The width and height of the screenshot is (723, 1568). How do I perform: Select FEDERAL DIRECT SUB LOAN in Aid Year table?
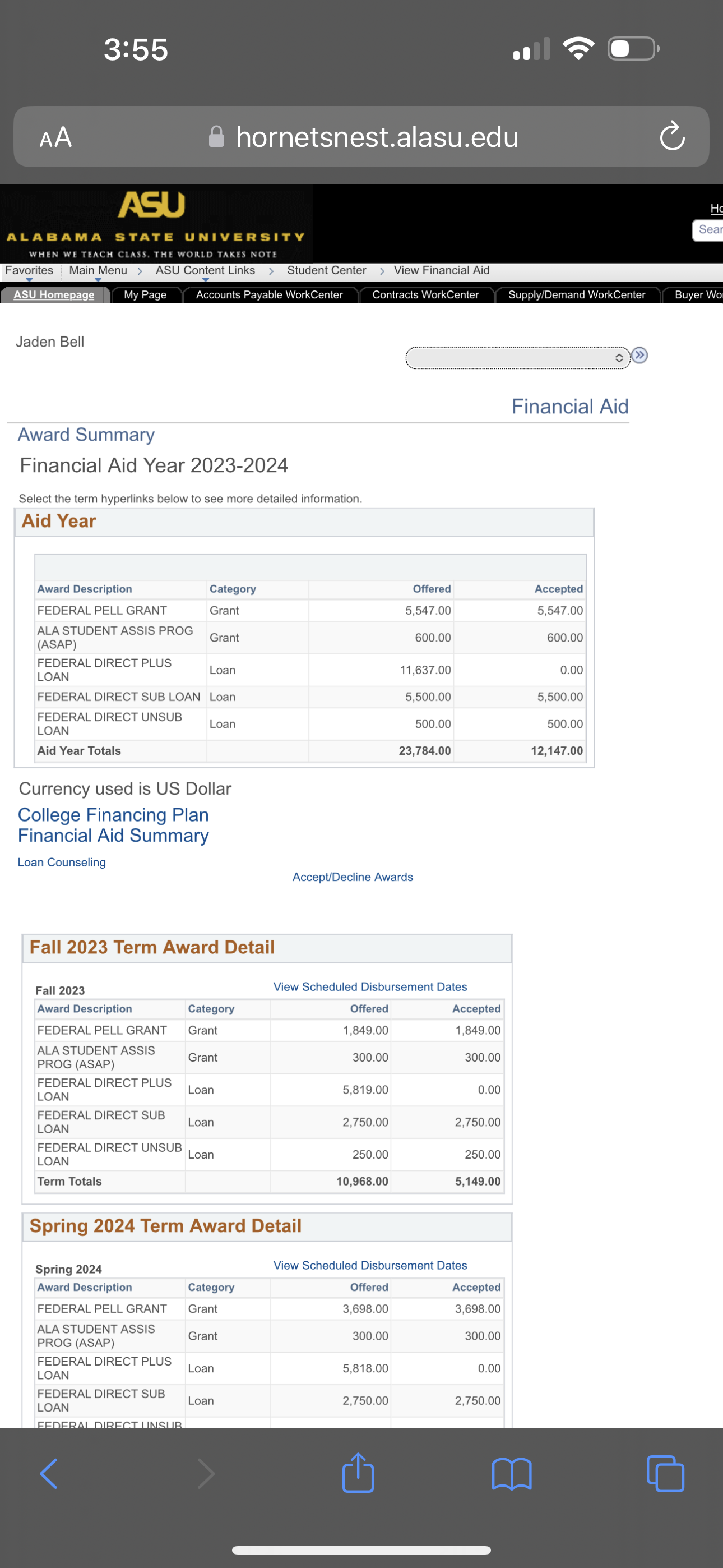pos(119,697)
